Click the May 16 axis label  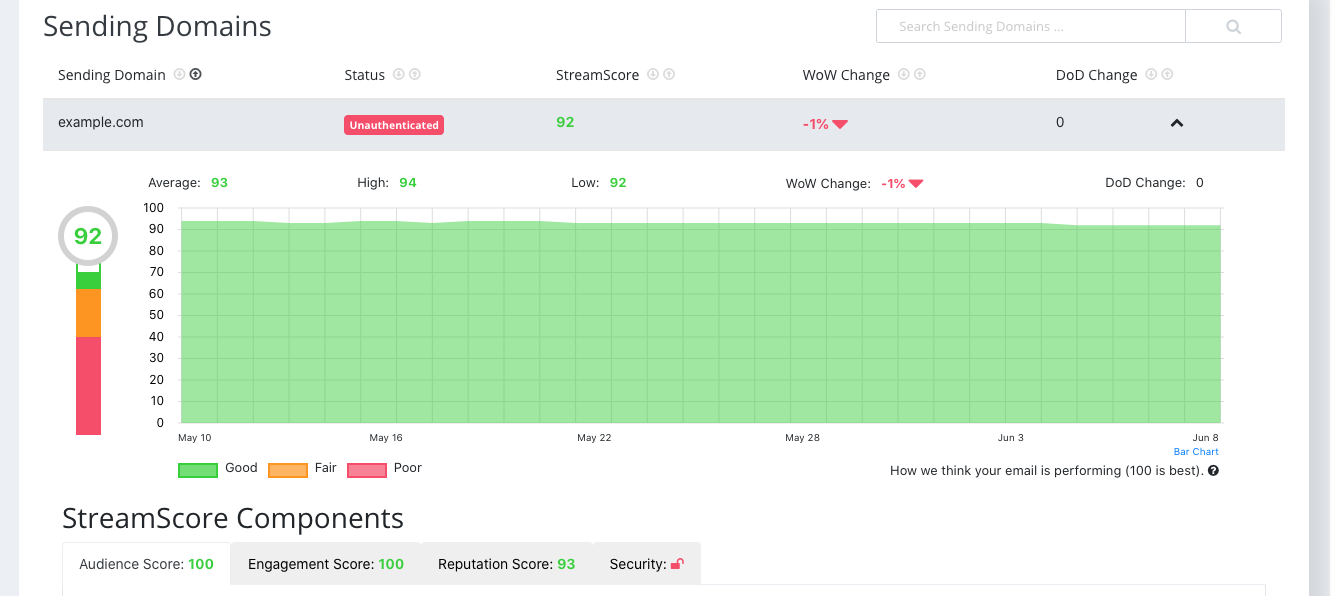click(x=386, y=438)
